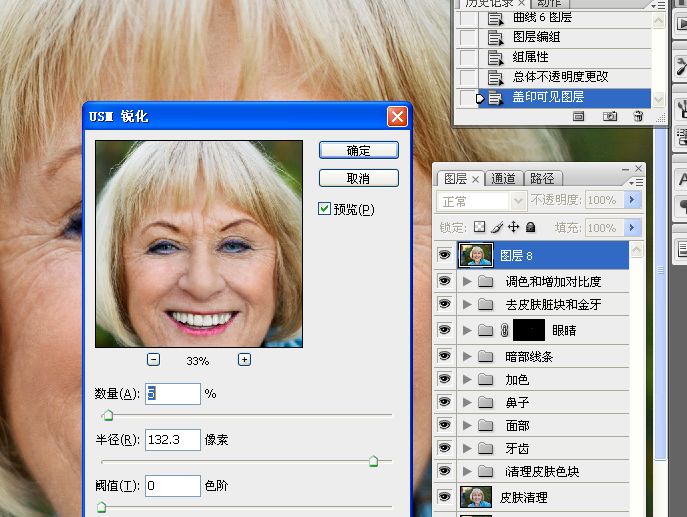
Task: Click the 数量 amount slider handle
Action: 108,415
